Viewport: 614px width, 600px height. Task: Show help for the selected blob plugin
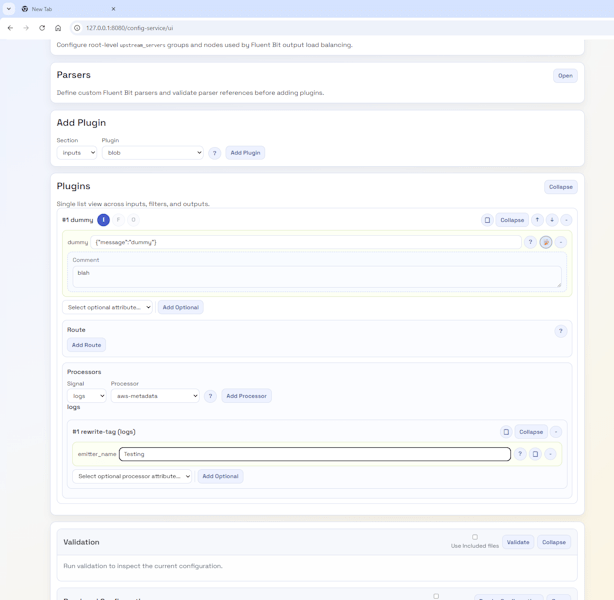pos(214,153)
